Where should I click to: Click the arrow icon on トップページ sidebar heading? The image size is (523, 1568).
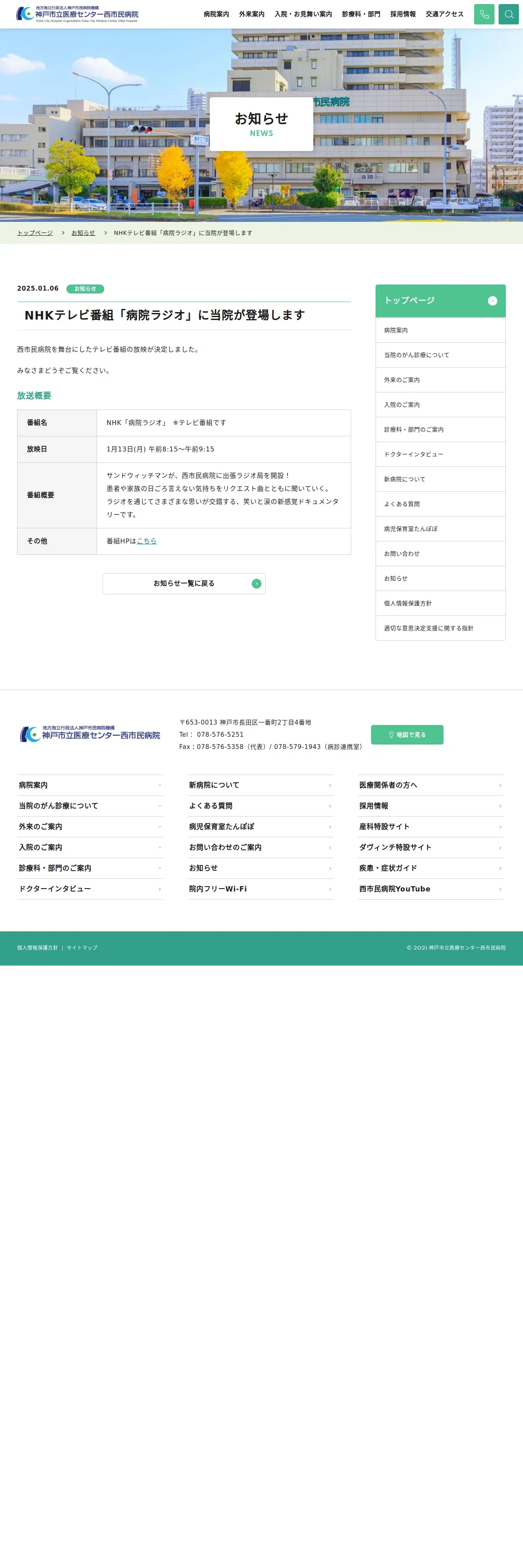[492, 301]
